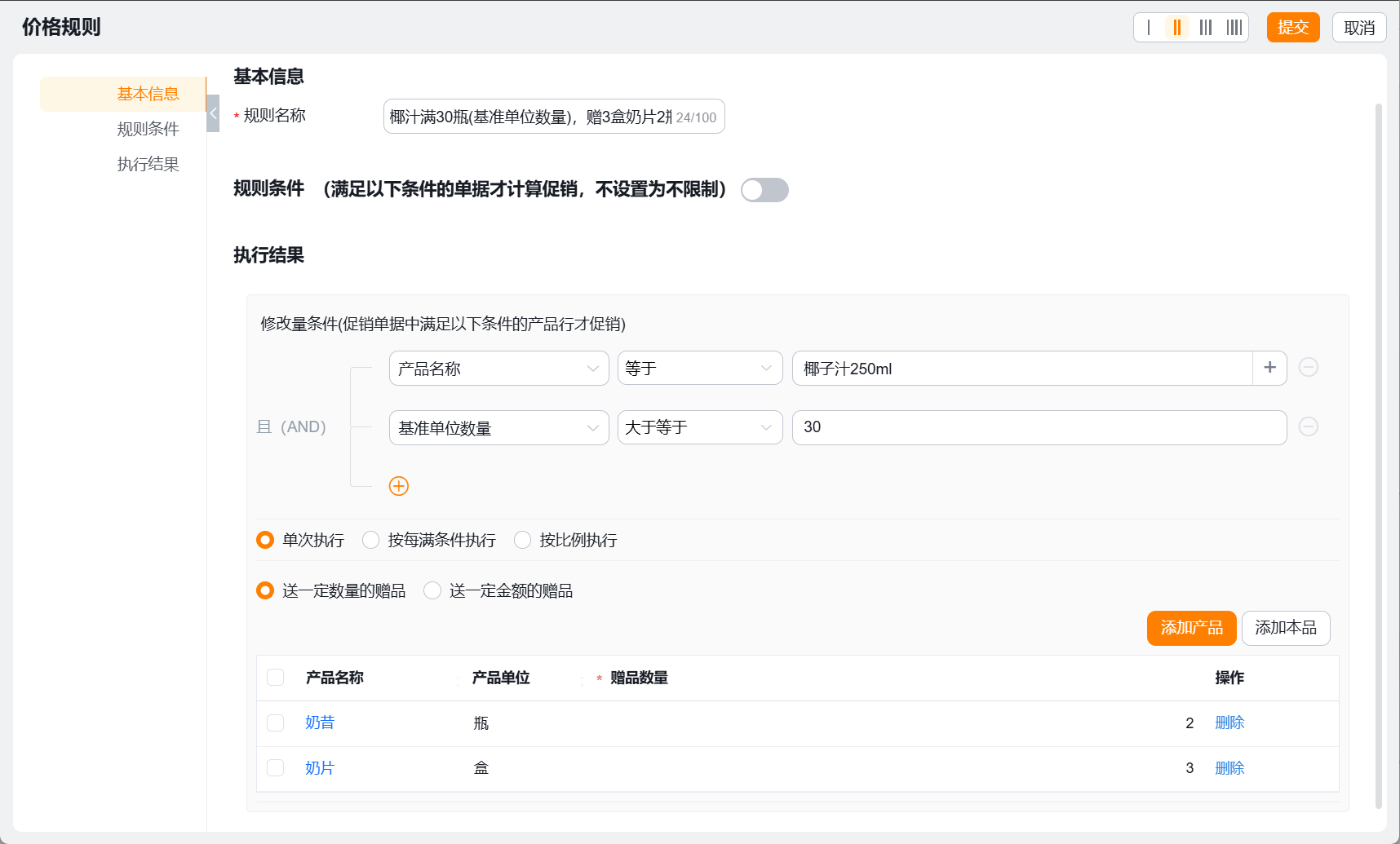The width and height of the screenshot is (1400, 844).
Task: Click the 产品单位 column header
Action: 501,678
